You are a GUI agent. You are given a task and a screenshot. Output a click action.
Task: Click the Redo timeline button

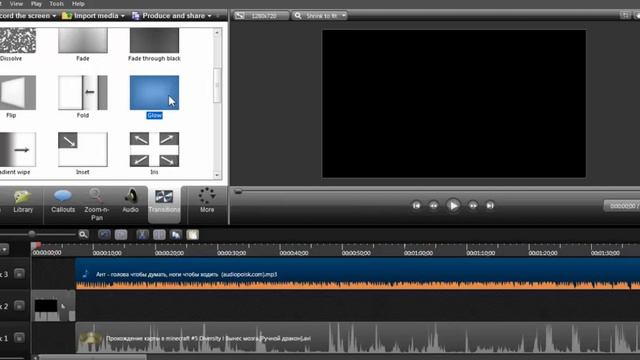tap(121, 234)
